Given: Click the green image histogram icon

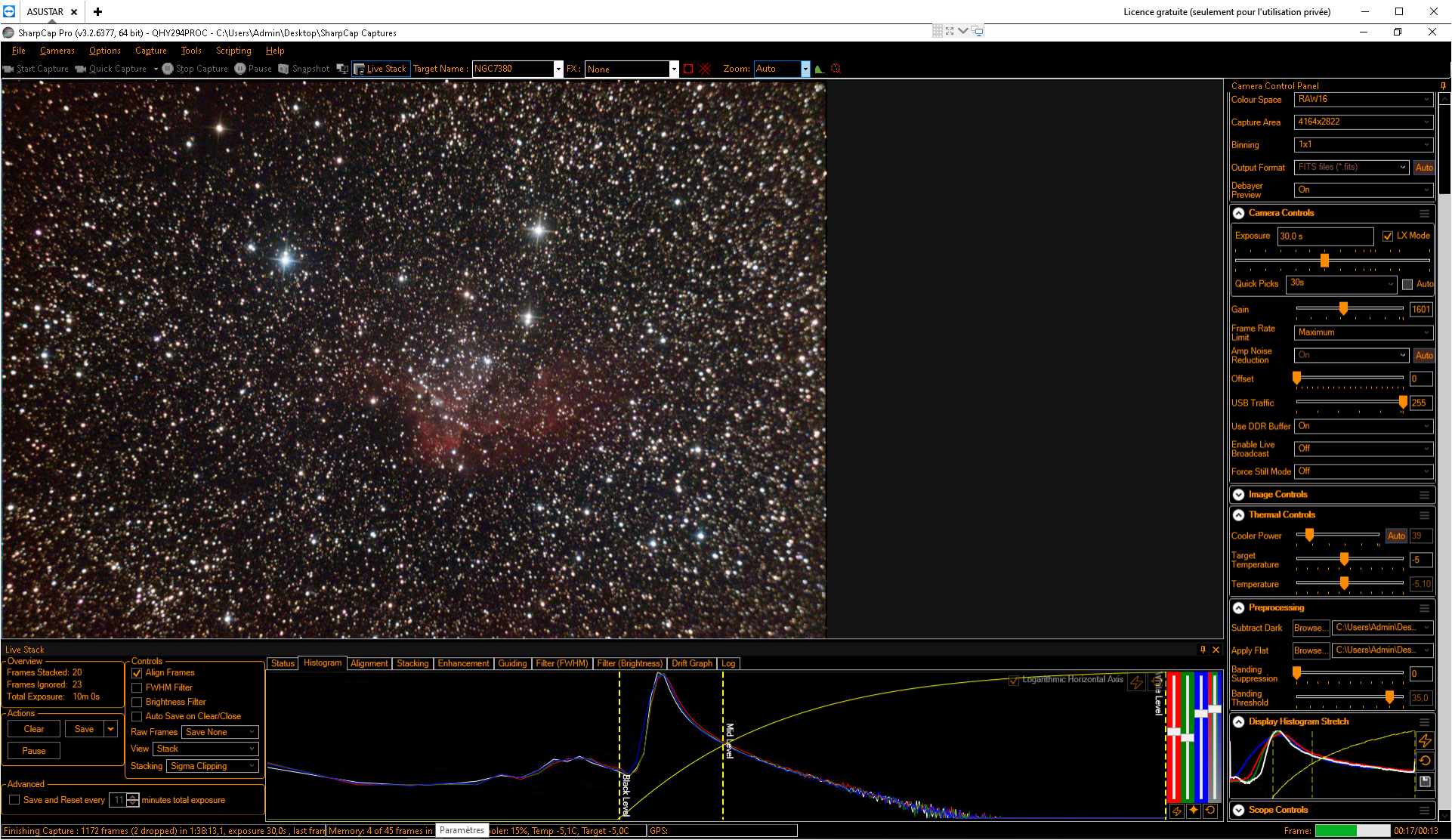Looking at the screenshot, I should [819, 69].
